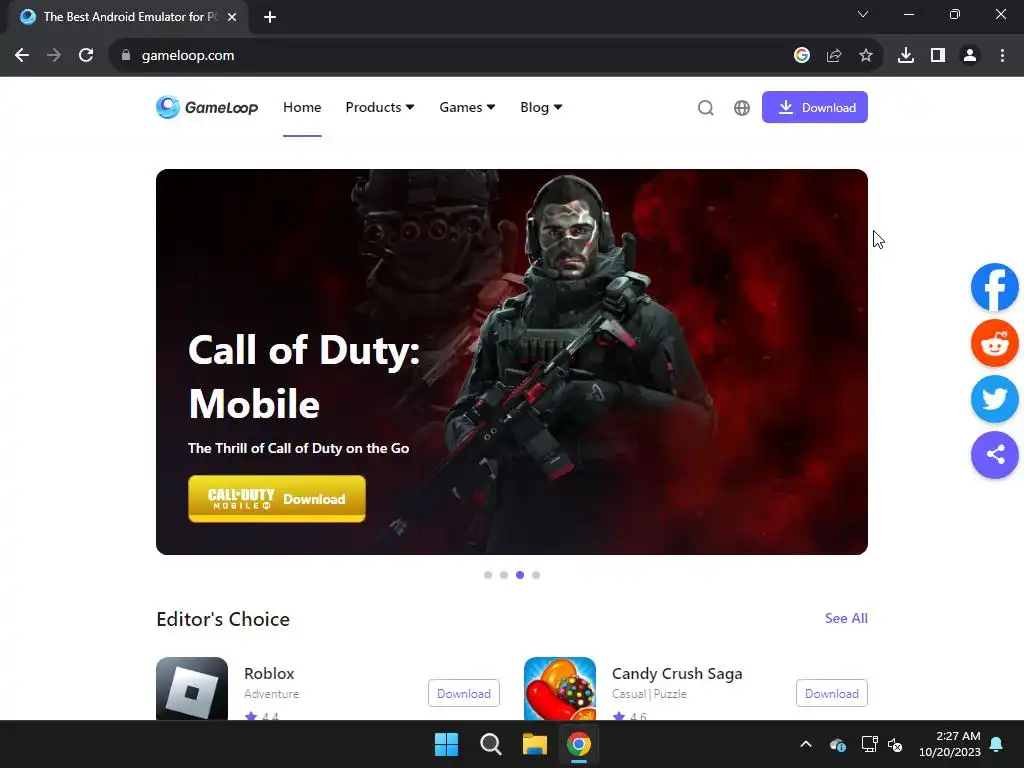Open the taskbar clock and date
This screenshot has width=1024, height=768.
coord(950,744)
